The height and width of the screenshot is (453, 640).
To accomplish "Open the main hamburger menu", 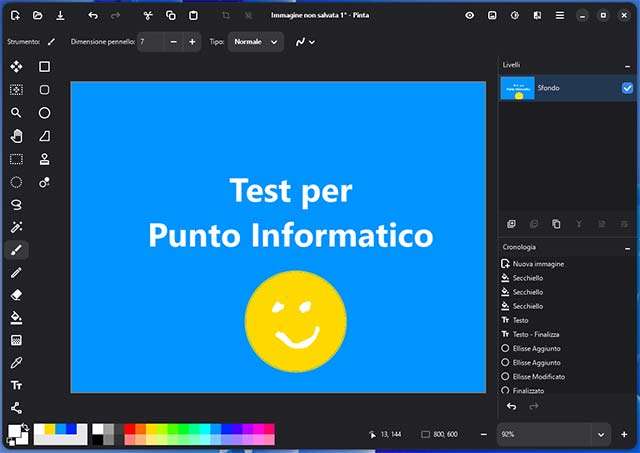I will [560, 16].
